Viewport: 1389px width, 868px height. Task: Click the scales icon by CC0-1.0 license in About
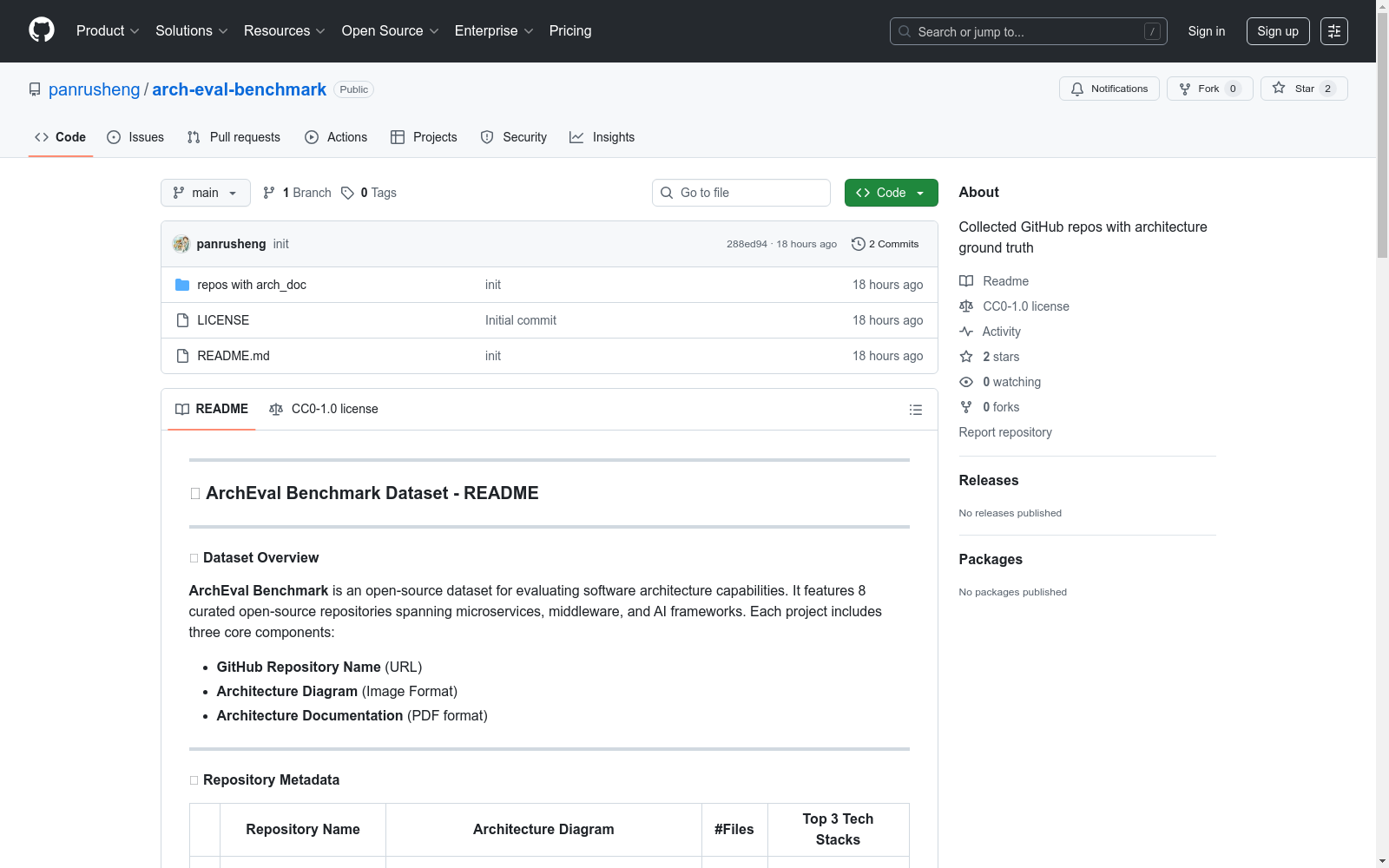966,306
